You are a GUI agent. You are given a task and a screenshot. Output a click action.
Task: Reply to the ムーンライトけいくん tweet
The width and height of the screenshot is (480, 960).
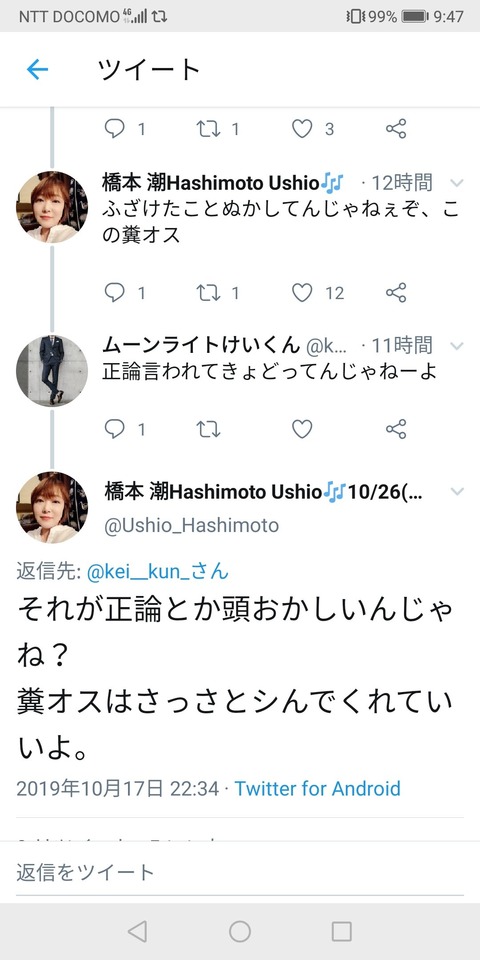(114, 429)
